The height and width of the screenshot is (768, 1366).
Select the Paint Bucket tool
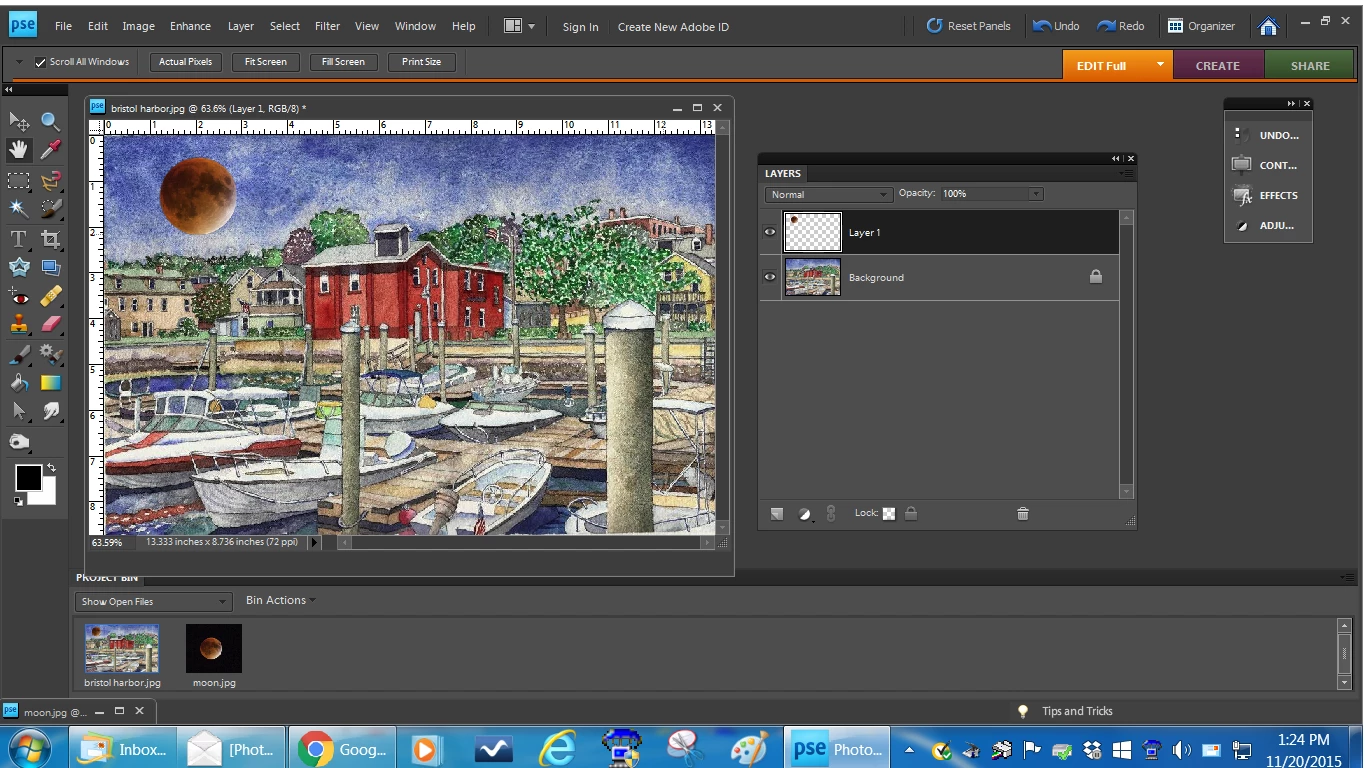[19, 382]
